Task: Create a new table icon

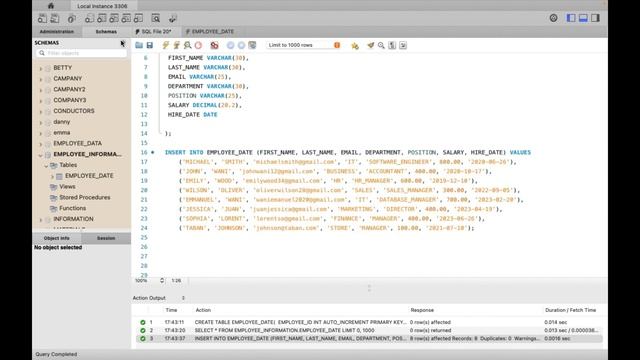Action: [x=102, y=18]
